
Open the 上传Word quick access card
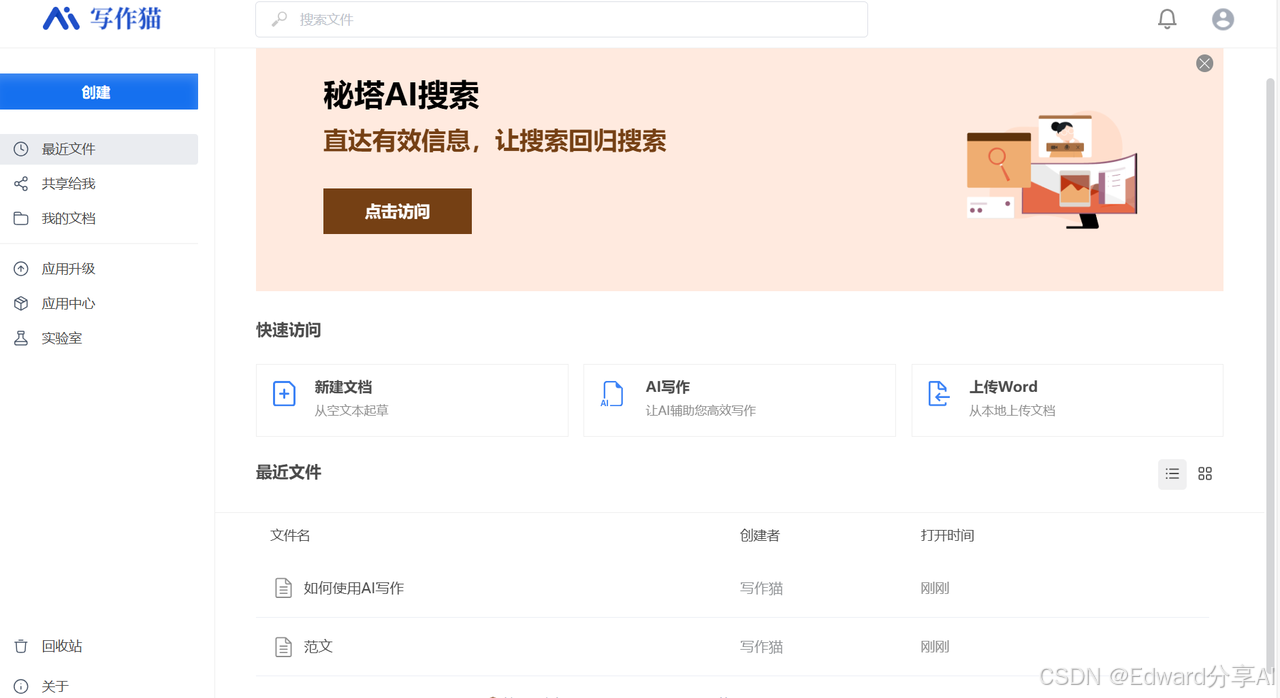point(1067,400)
